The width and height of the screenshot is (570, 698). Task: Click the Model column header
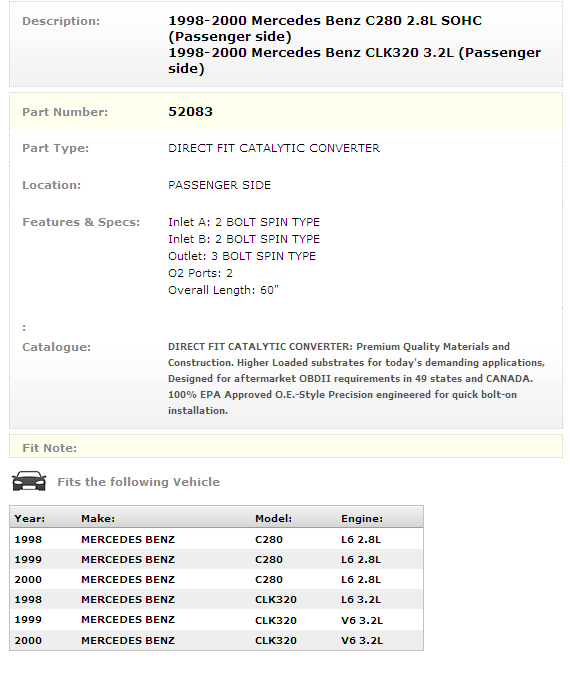[273, 518]
